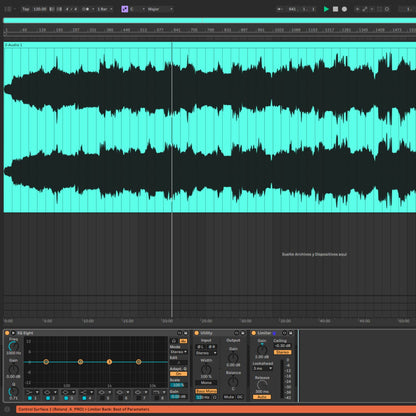Toggle the Utility Bass Mono button
This screenshot has width=416, height=416.
coord(206,391)
